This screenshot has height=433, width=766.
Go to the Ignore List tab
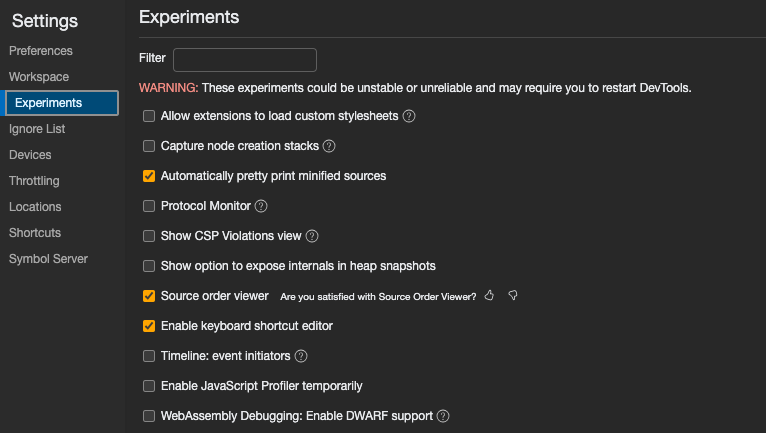click(x=37, y=129)
